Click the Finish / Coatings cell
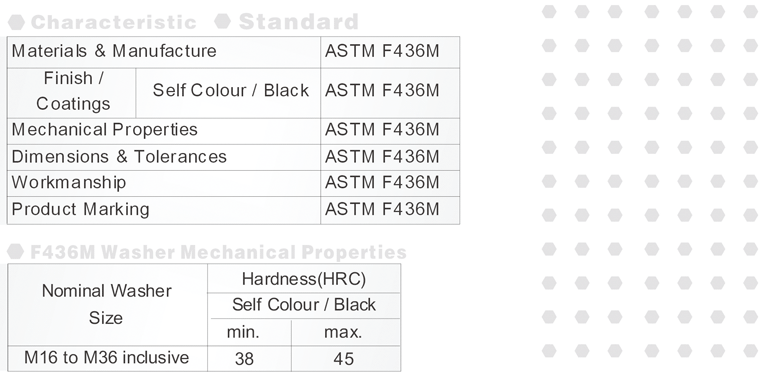Viewport: 769px width, 375px height. (72, 93)
